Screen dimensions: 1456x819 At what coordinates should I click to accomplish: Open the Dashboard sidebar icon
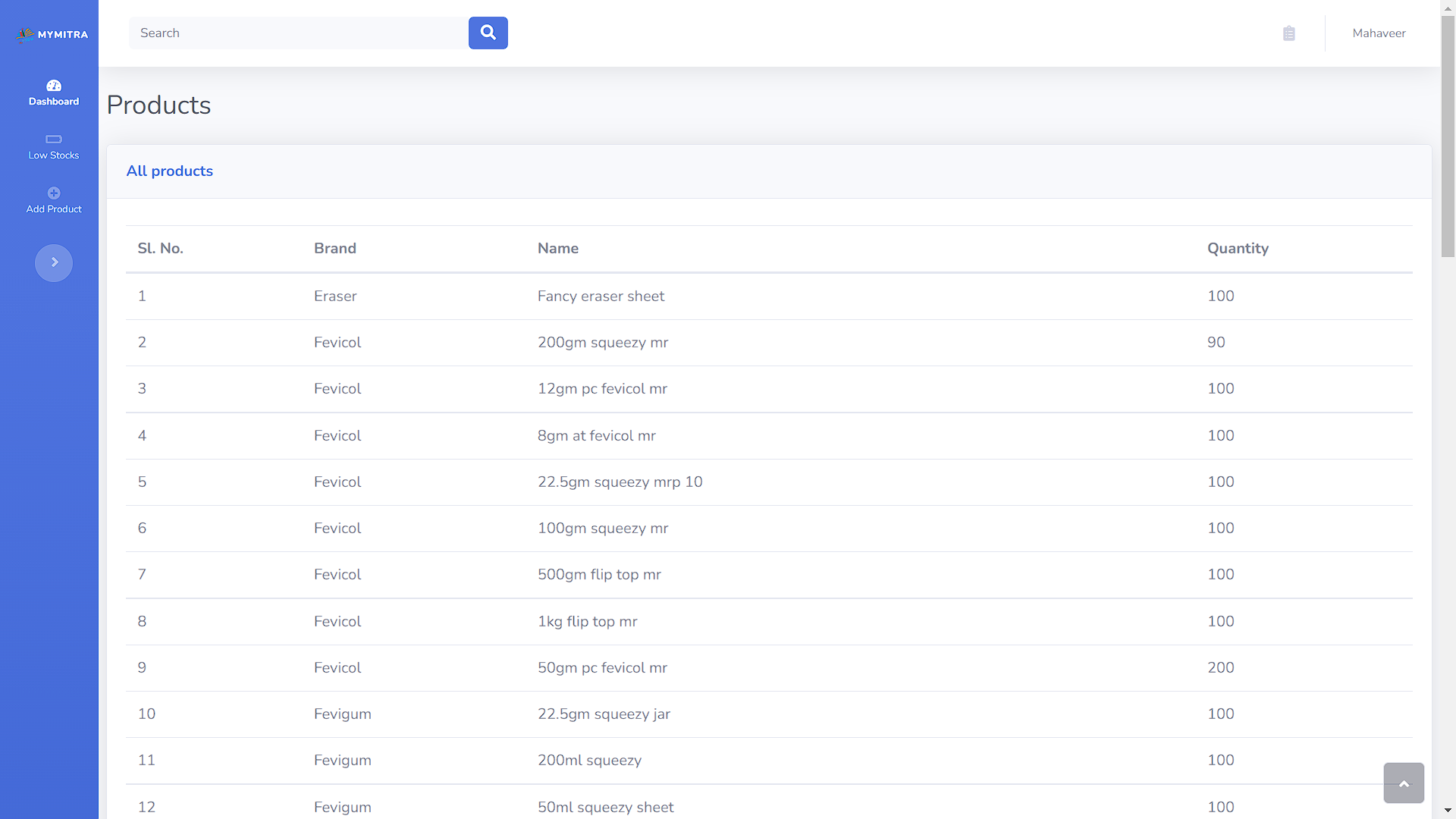(54, 86)
